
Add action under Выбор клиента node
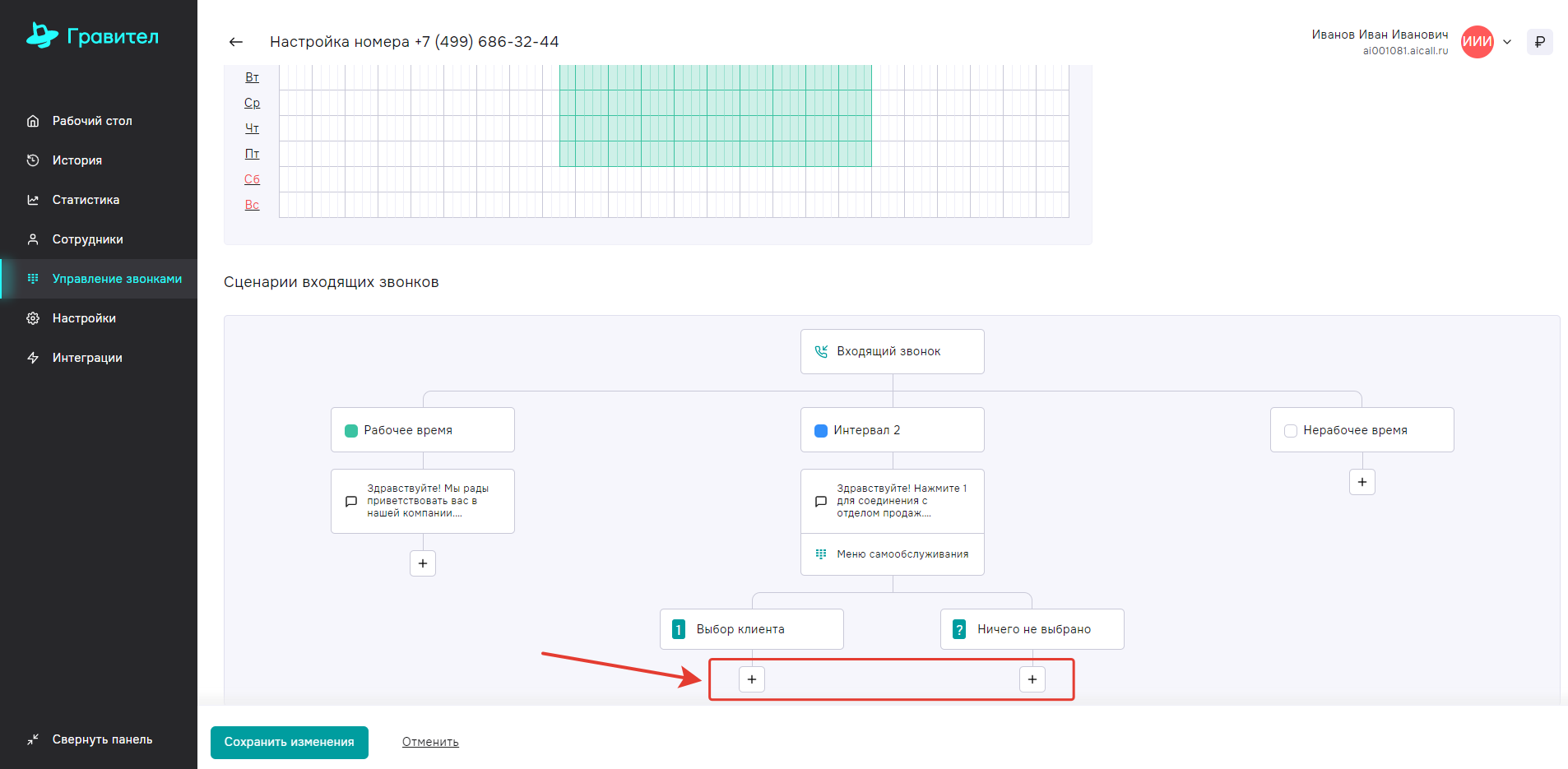point(752,679)
